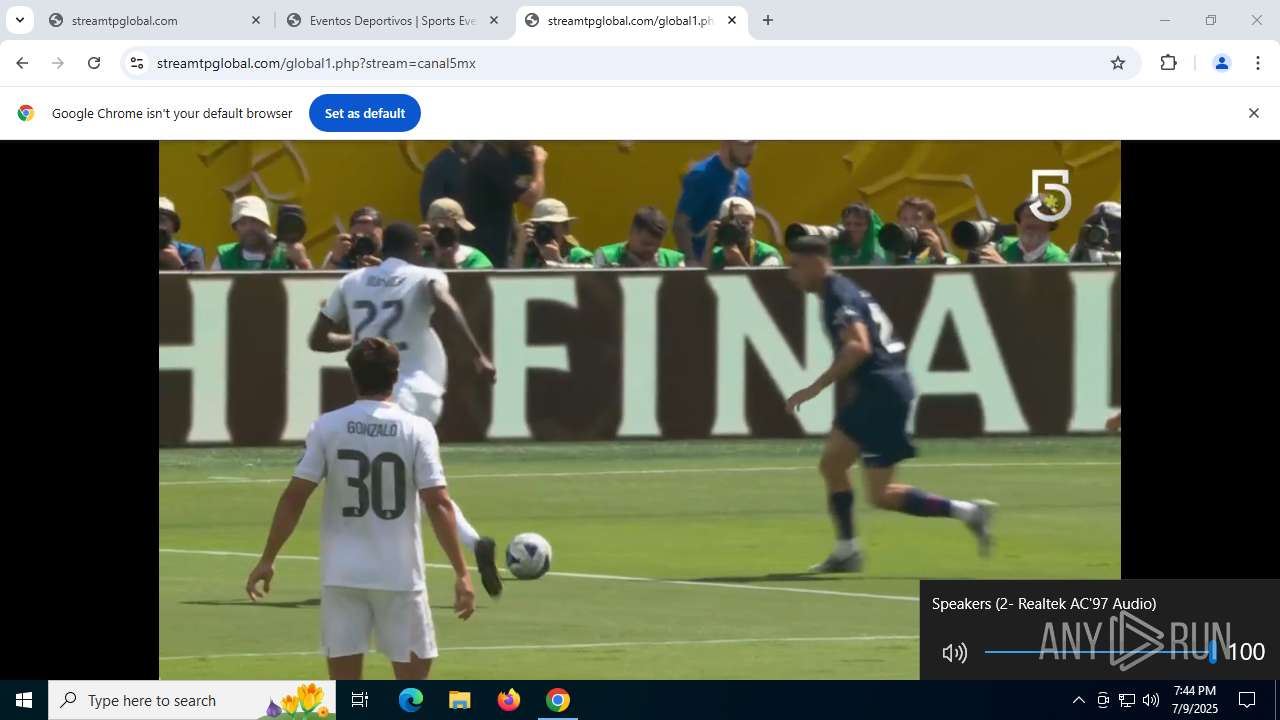The image size is (1280, 720).
Task: Launch Microsoft Edge from the taskbar
Action: [411, 700]
